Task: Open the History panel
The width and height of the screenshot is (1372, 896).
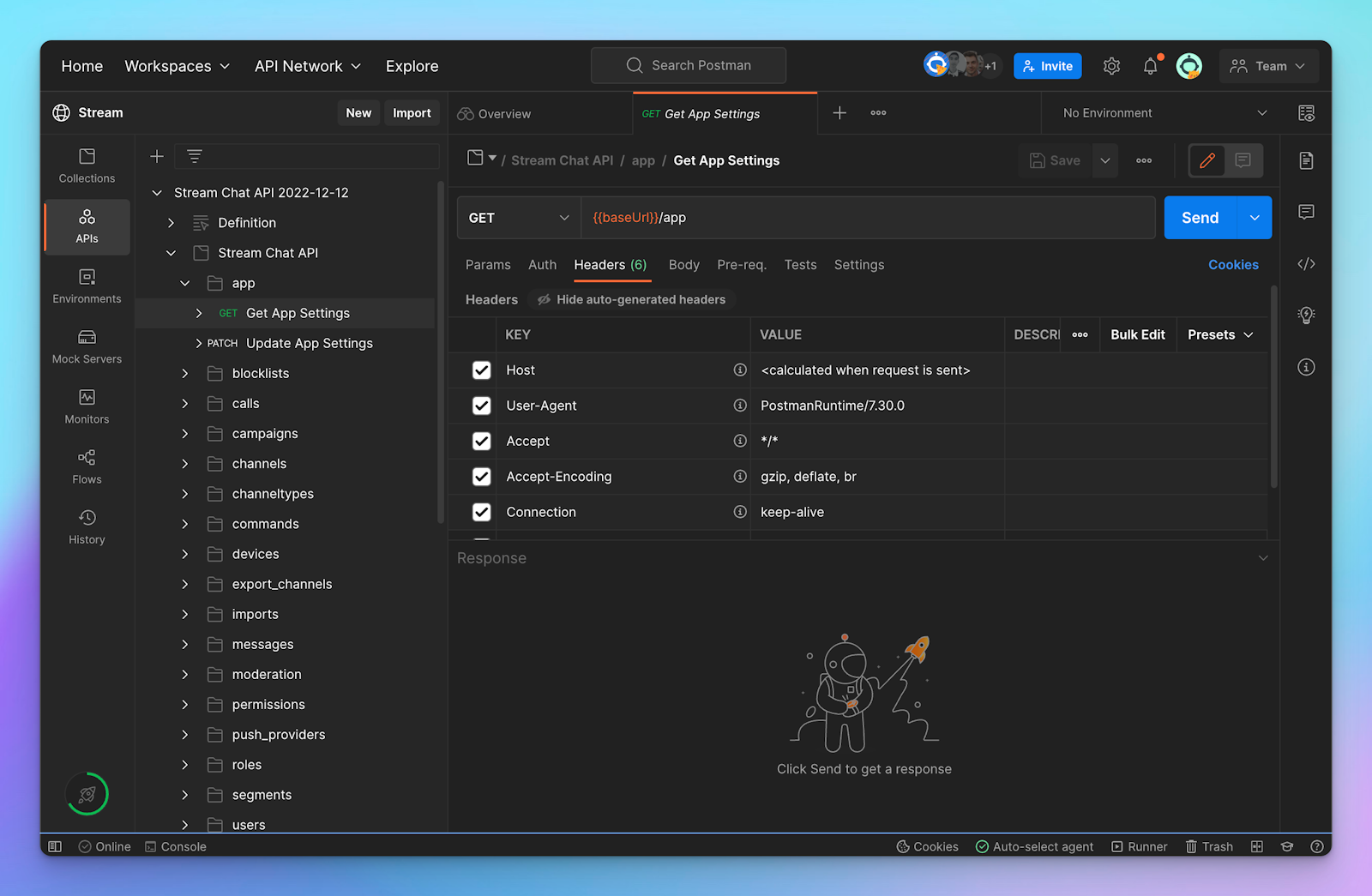Action: (x=86, y=526)
